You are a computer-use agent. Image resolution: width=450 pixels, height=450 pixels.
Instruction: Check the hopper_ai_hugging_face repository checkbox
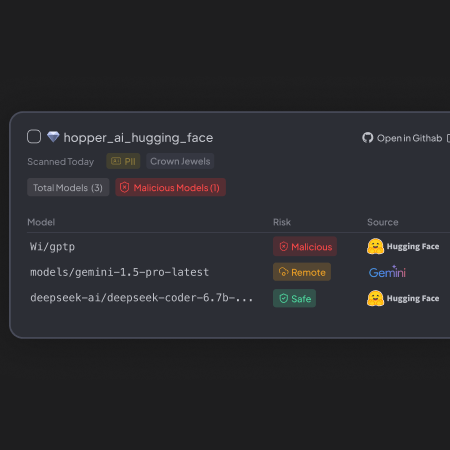(34, 137)
